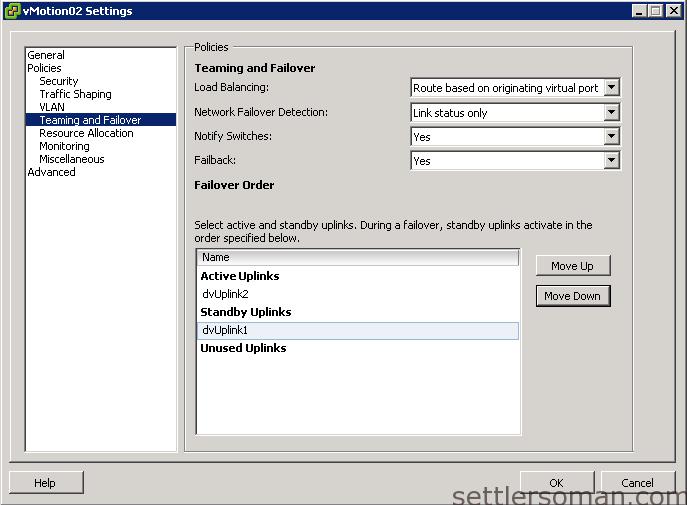Open Miscellaneous settings page

point(72,159)
